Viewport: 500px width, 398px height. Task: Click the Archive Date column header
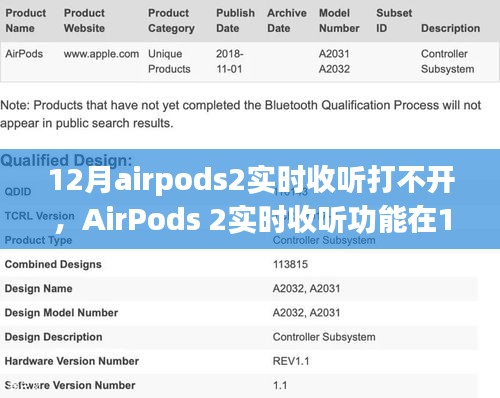[287, 21]
